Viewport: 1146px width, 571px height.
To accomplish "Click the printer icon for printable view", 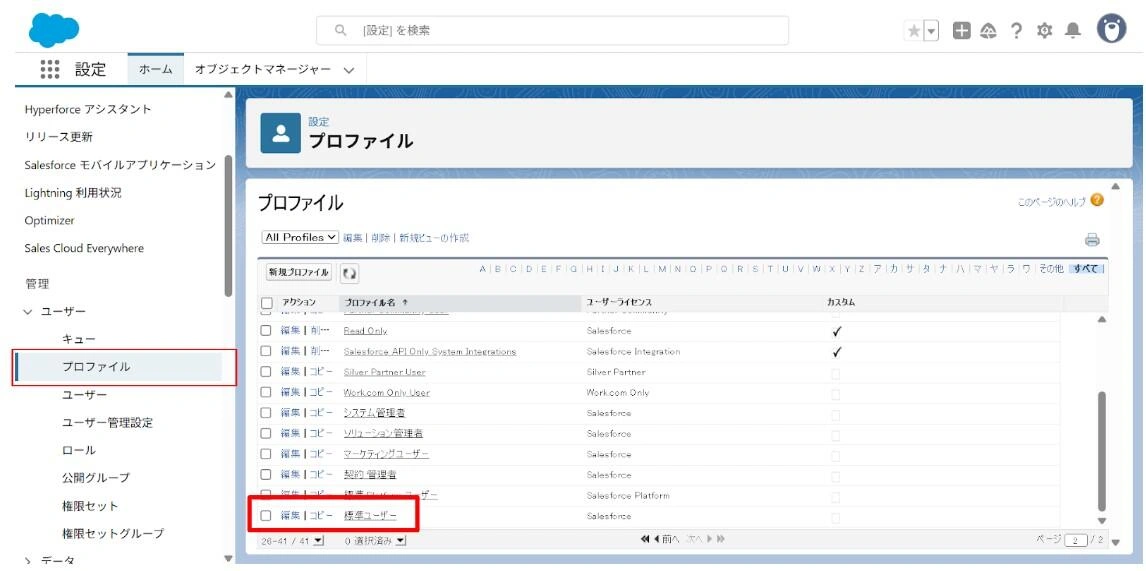I will point(1092,240).
